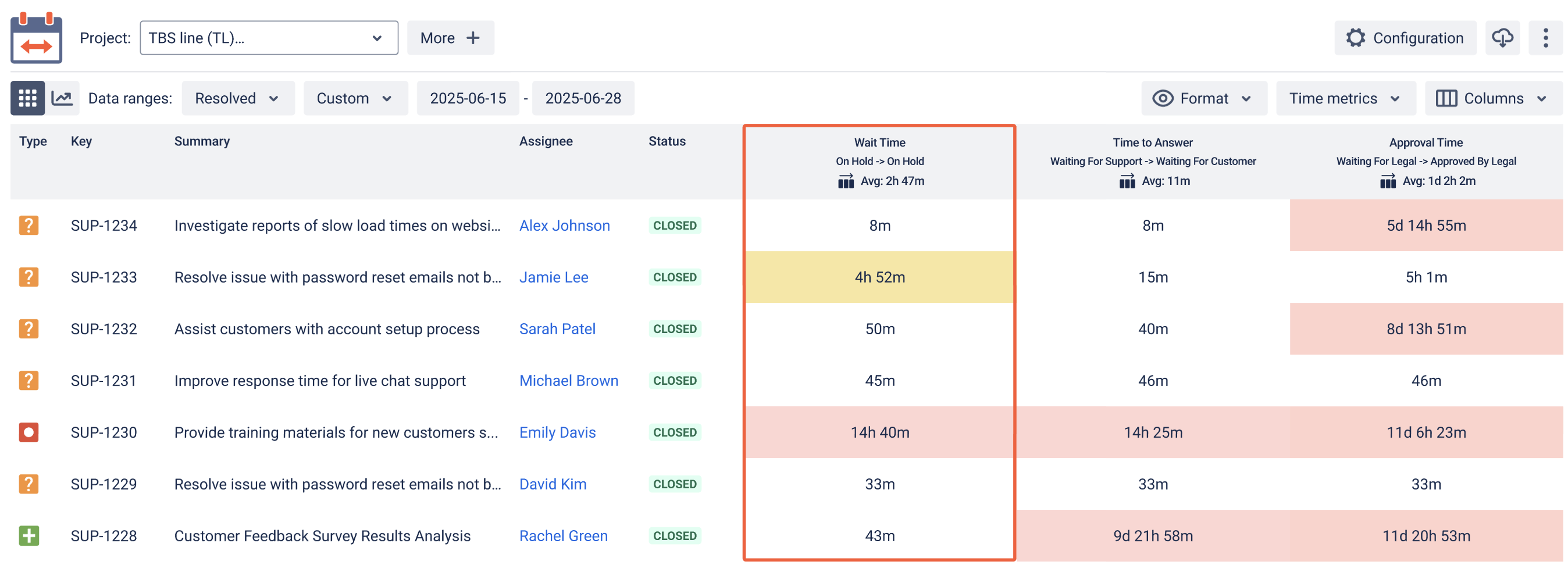Open assignee link Rachel Green
The image size is (1568, 572).
point(563,535)
